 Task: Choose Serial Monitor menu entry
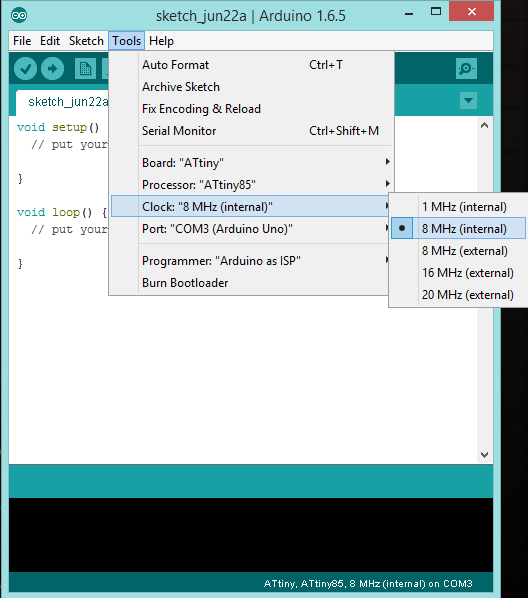pyautogui.click(x=251, y=131)
